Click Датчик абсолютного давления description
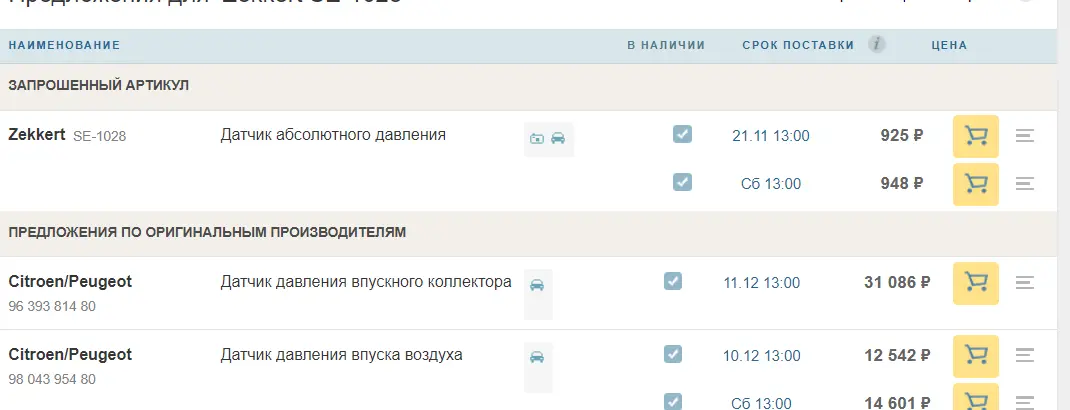 [333, 135]
